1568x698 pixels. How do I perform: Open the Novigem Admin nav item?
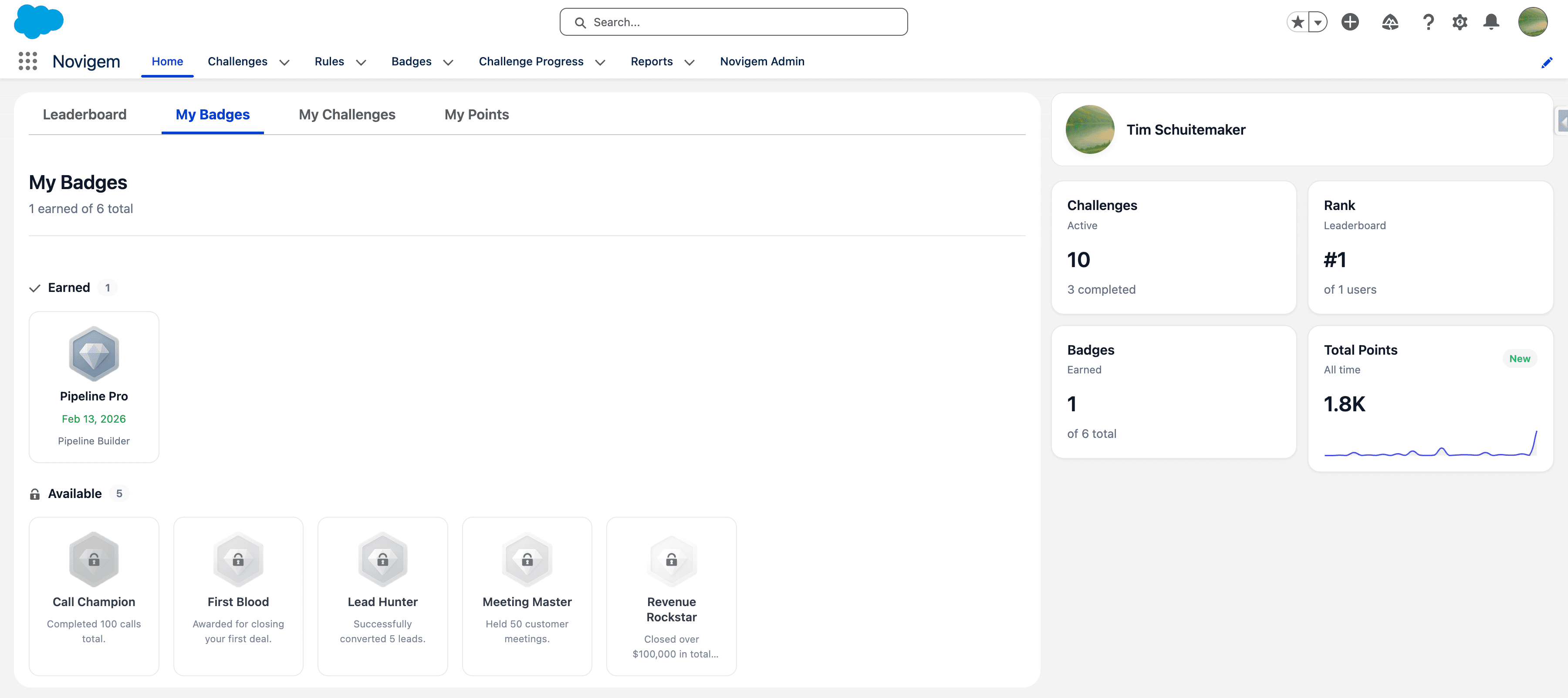pos(761,61)
